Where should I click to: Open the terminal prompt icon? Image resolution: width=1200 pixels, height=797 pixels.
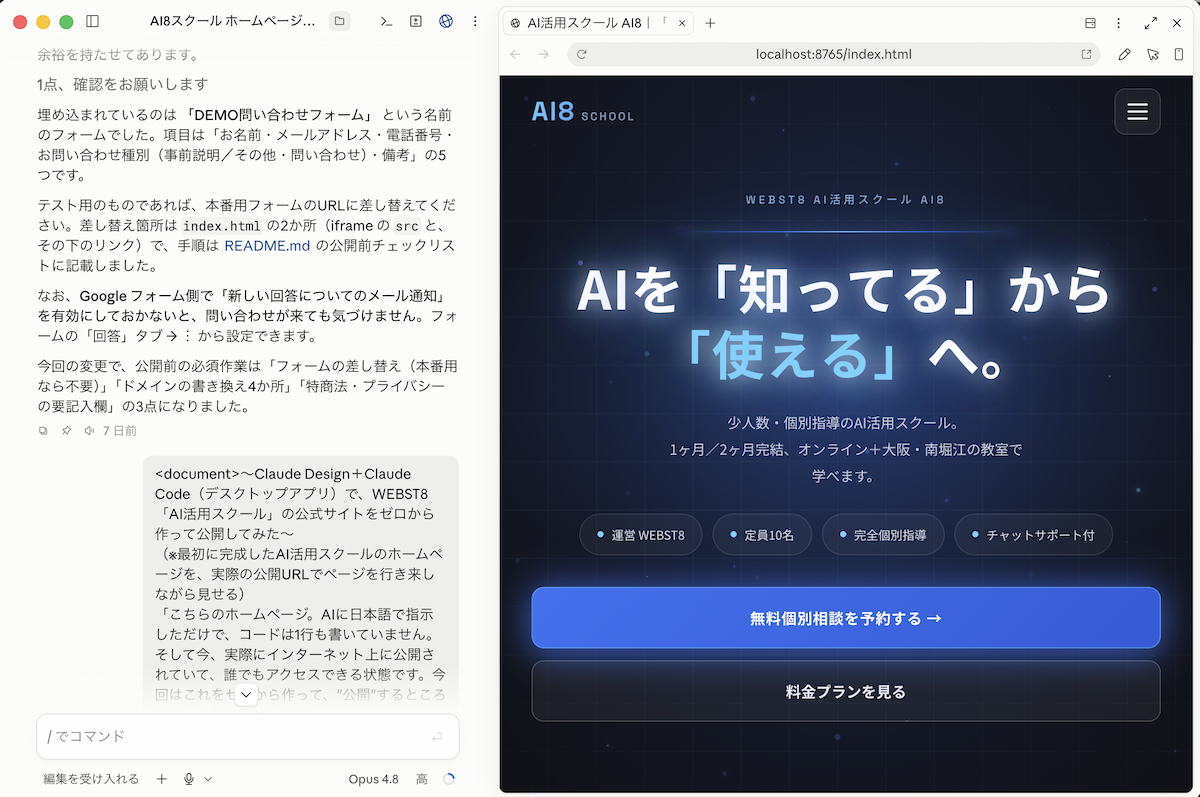coord(387,21)
